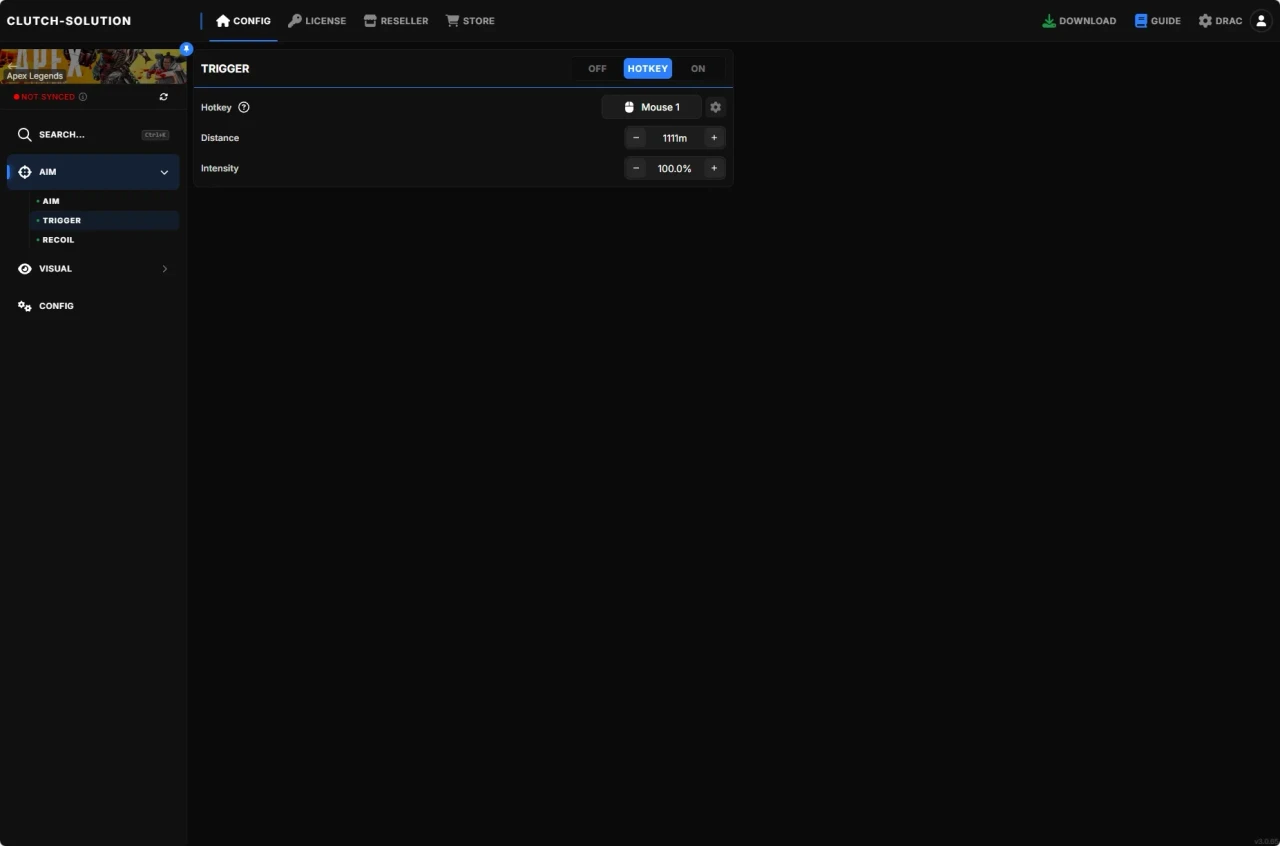Click the Hotkey question mark help icon
This screenshot has height=846, width=1280.
click(x=244, y=107)
